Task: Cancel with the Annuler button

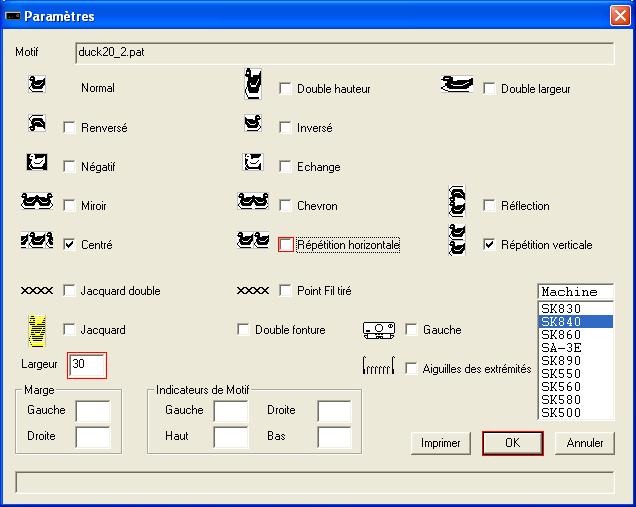Action: (585, 443)
